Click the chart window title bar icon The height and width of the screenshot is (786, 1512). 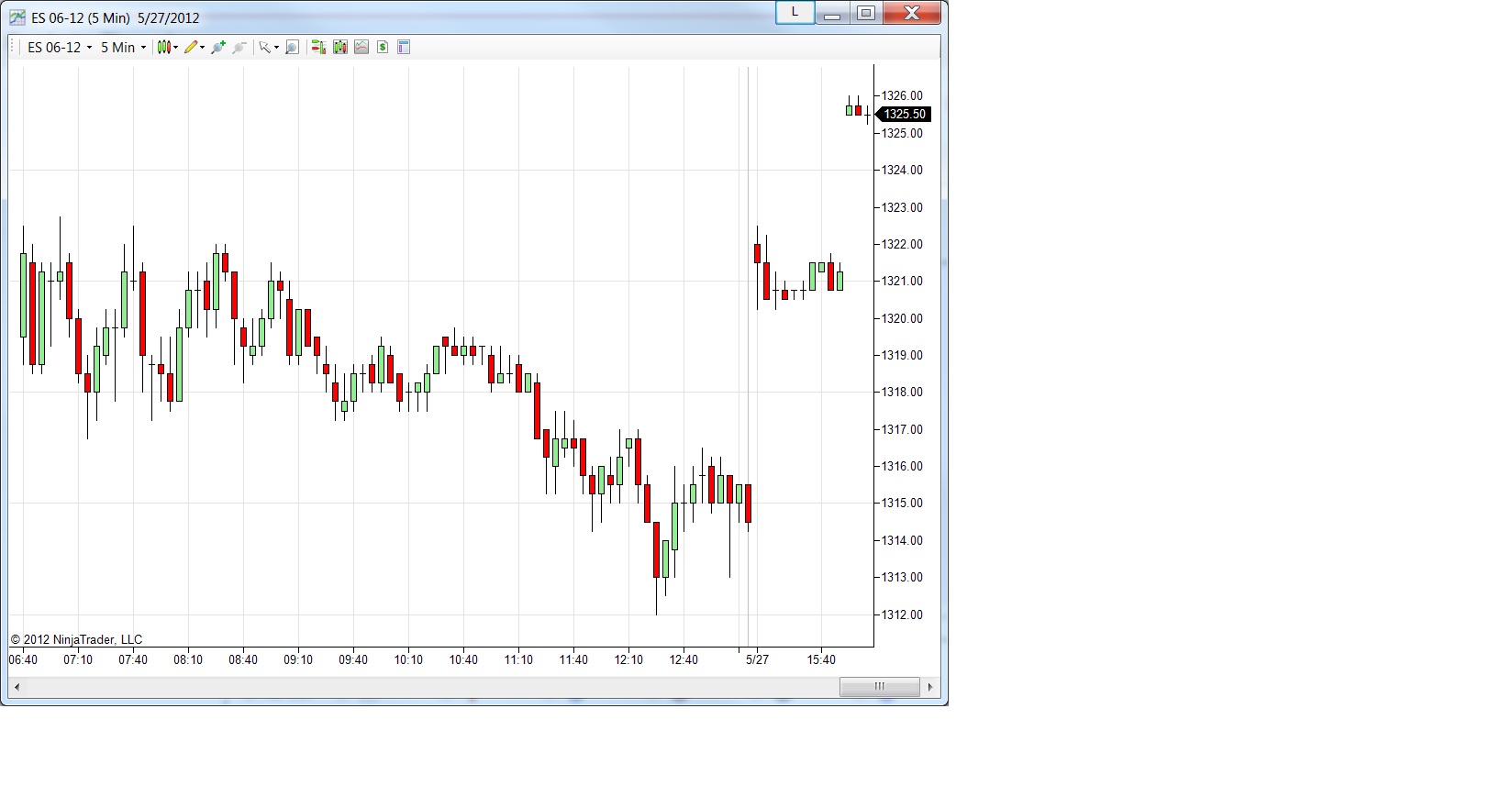click(x=17, y=17)
